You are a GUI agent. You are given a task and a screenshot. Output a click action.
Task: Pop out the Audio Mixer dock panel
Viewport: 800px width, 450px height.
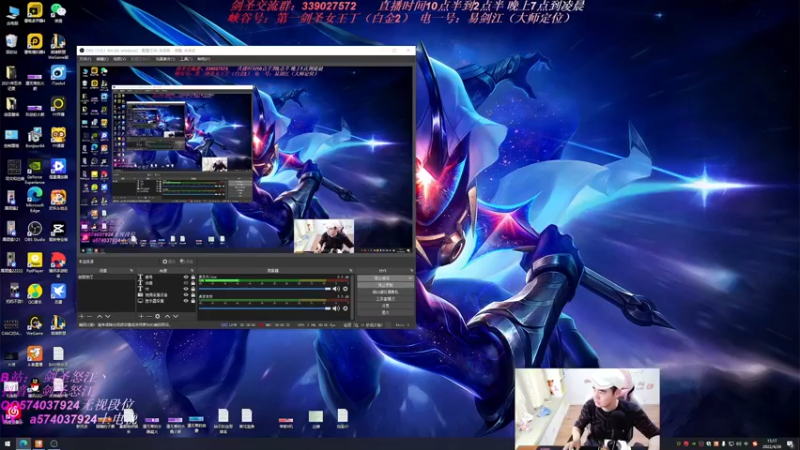pos(351,271)
